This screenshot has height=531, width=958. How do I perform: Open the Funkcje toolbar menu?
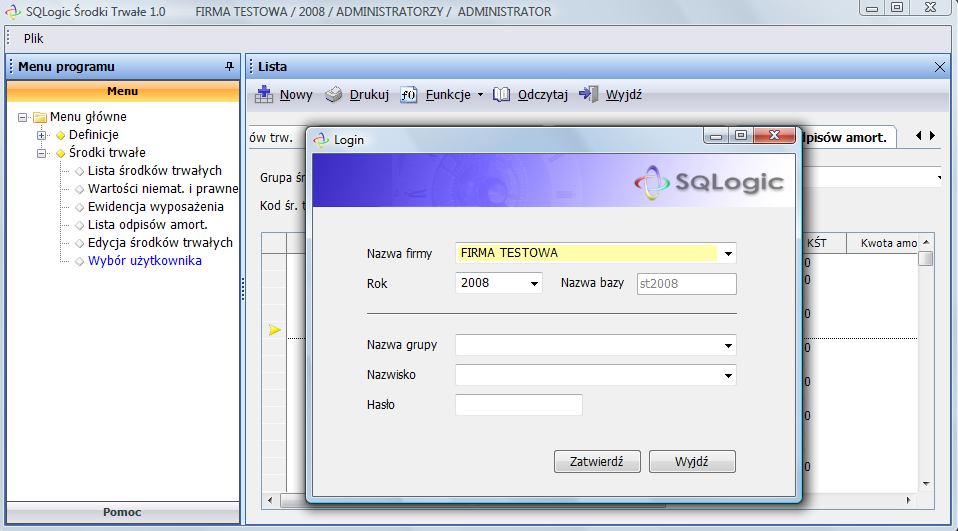tap(447, 95)
